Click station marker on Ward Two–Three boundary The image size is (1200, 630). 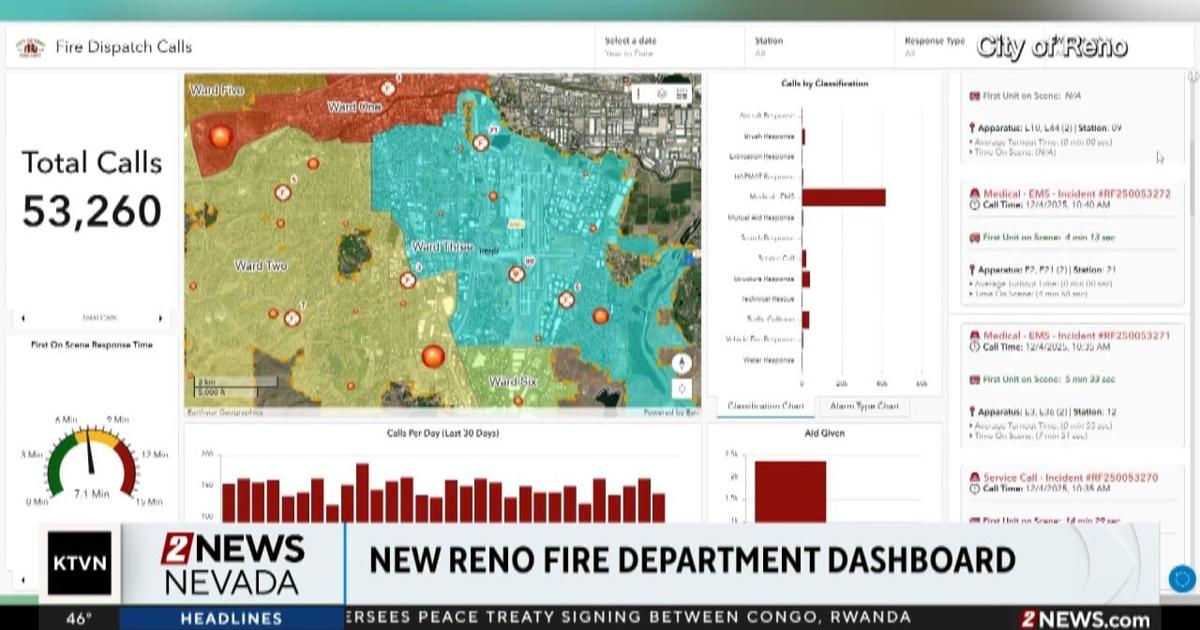click(x=408, y=280)
